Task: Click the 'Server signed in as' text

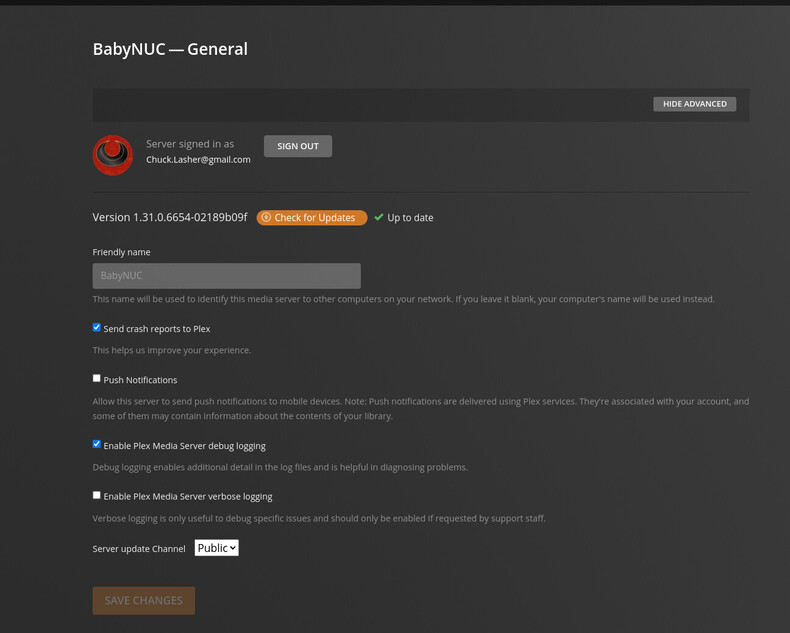Action: pyautogui.click(x=190, y=144)
